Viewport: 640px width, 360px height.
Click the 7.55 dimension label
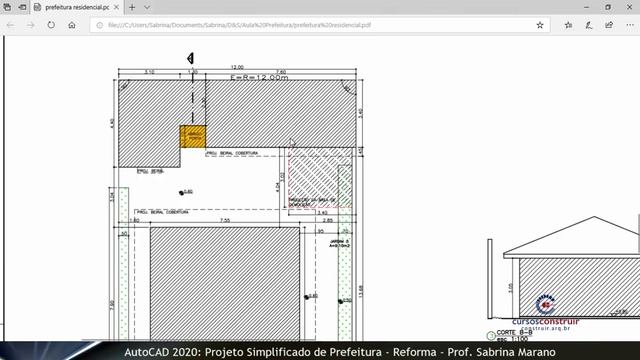coord(225,220)
